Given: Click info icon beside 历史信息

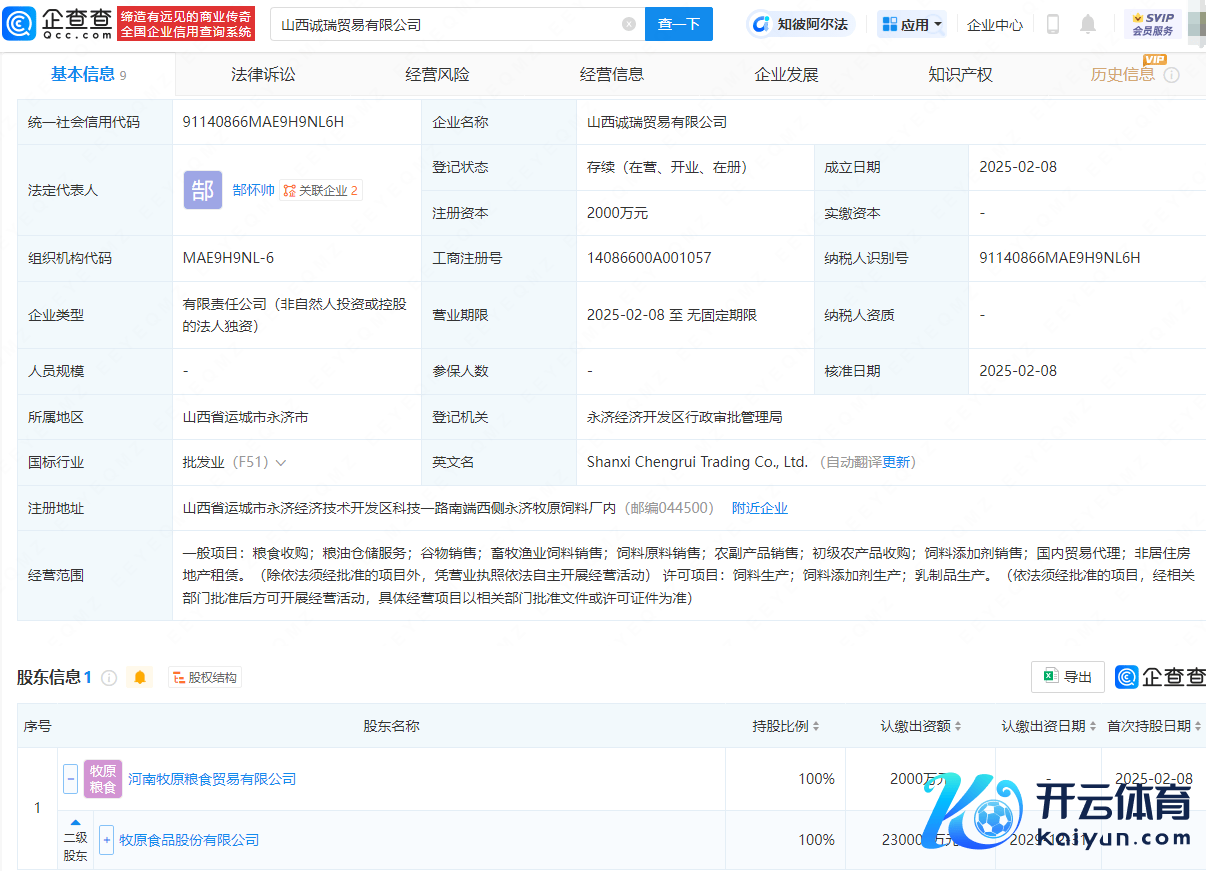Looking at the screenshot, I should 1171,75.
